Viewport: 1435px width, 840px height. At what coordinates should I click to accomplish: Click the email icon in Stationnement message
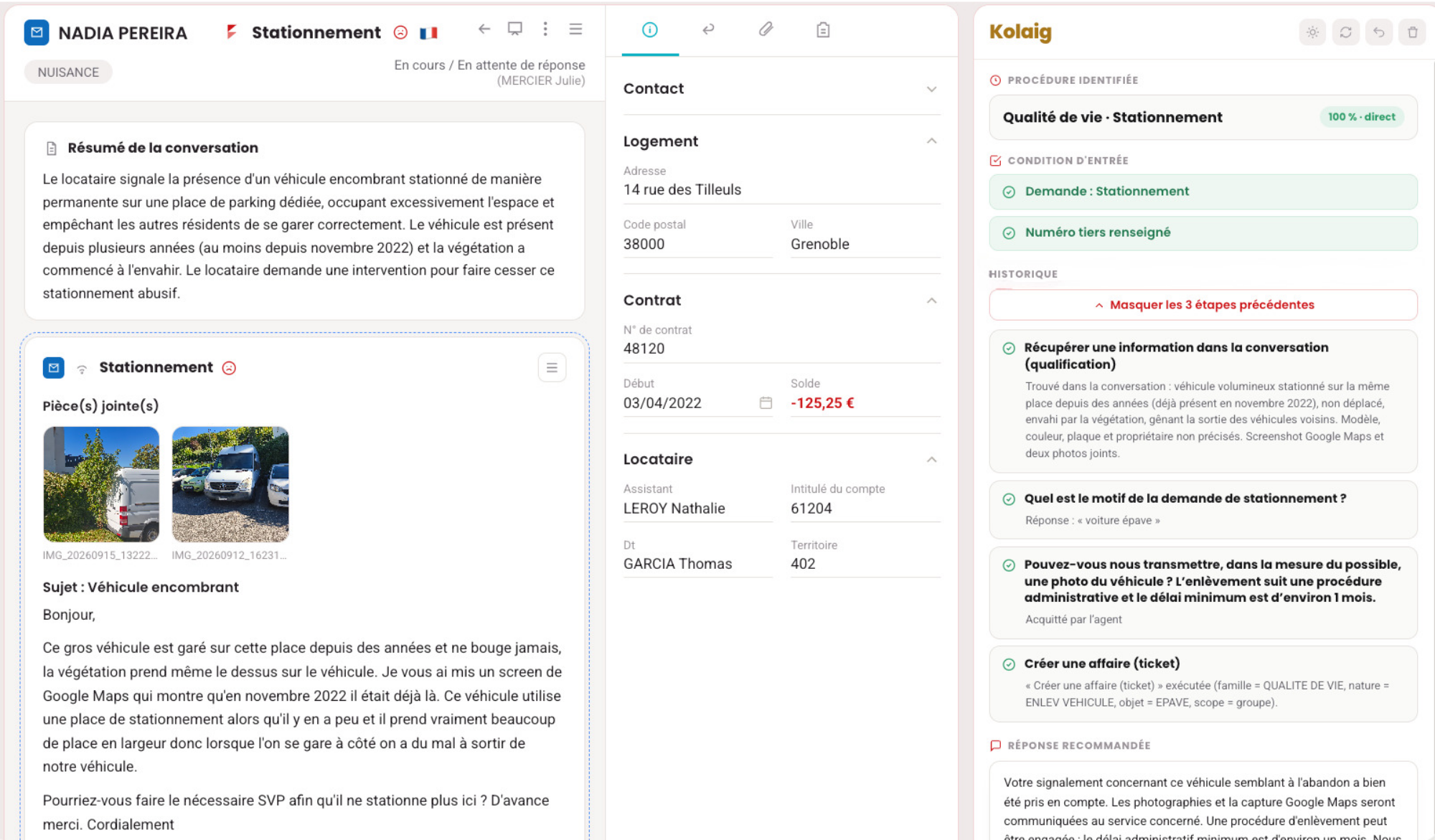(53, 368)
